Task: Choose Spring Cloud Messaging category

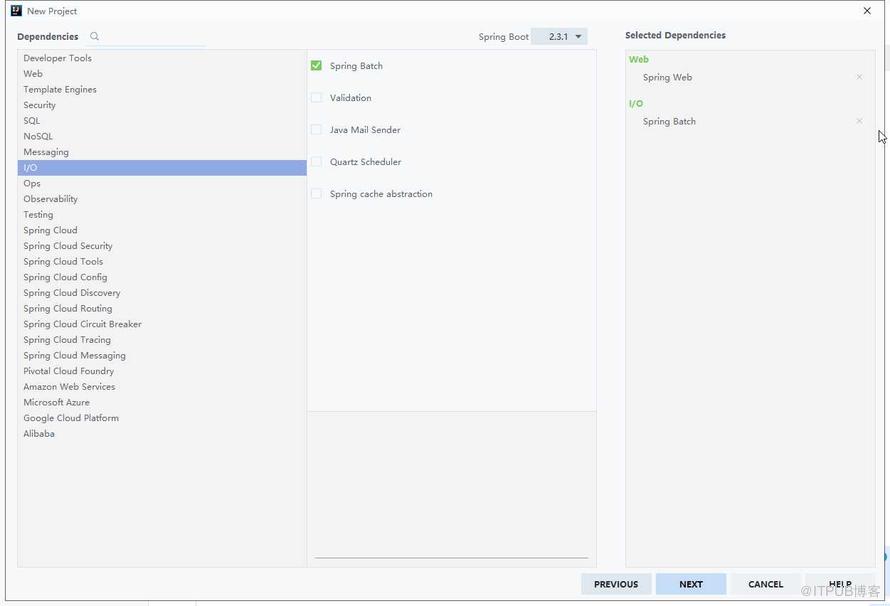Action: pyautogui.click(x=162, y=355)
